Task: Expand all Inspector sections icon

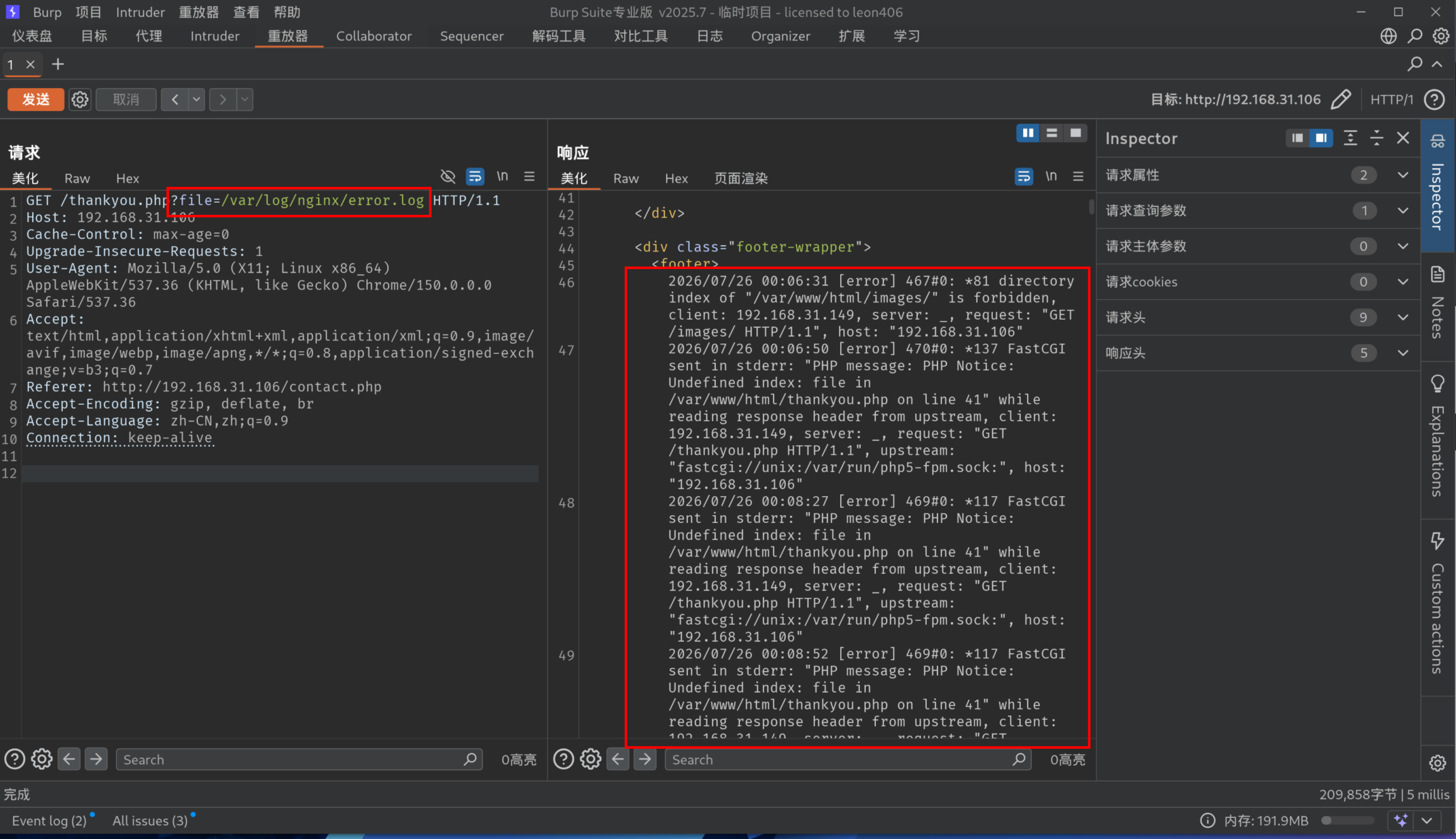Action: [1350, 138]
